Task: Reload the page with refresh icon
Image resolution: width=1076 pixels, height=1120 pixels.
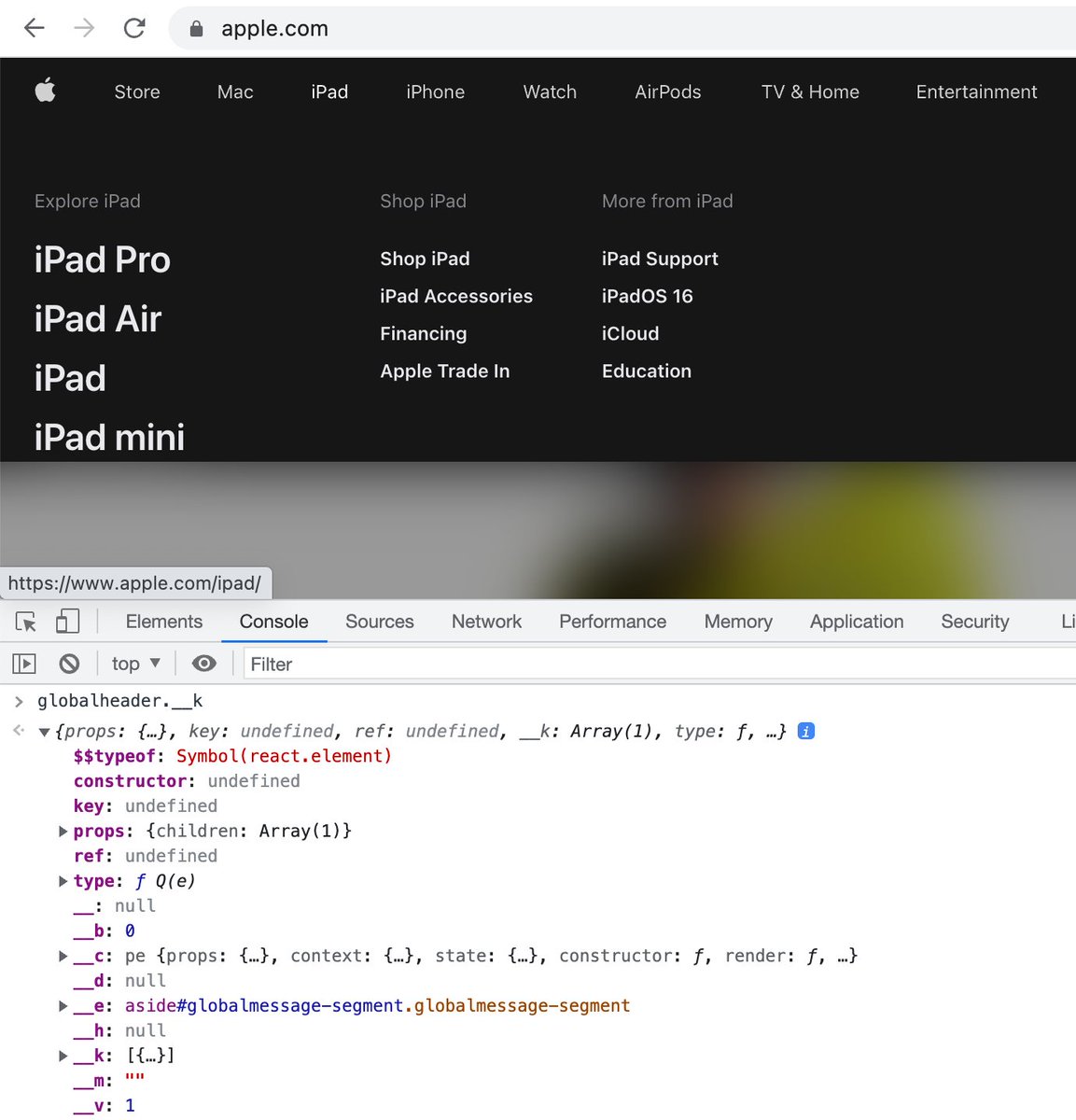Action: (x=134, y=28)
